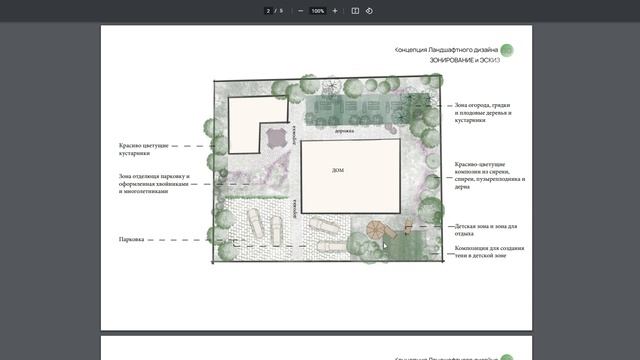This screenshot has width=640, height=360.
Task: Click the current page number field
Action: pyautogui.click(x=268, y=11)
